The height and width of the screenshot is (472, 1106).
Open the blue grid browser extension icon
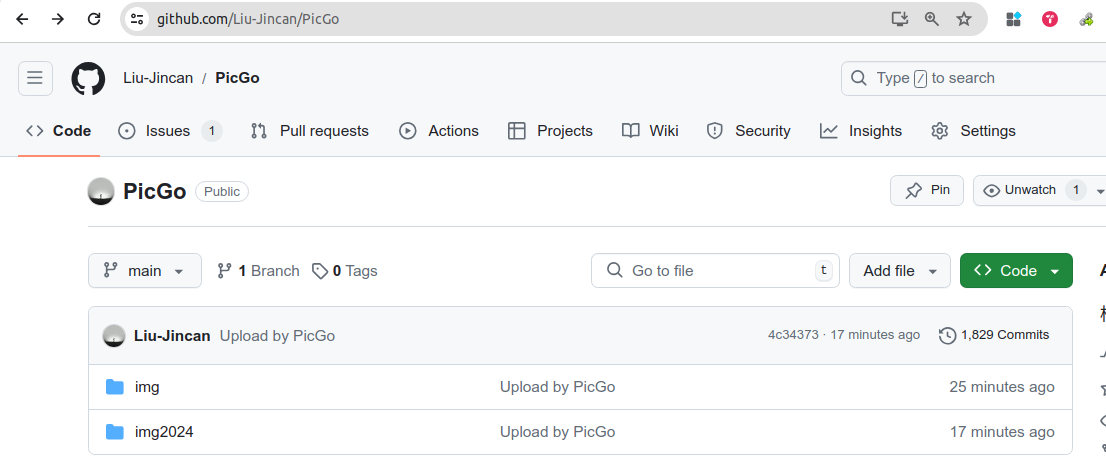[1014, 19]
